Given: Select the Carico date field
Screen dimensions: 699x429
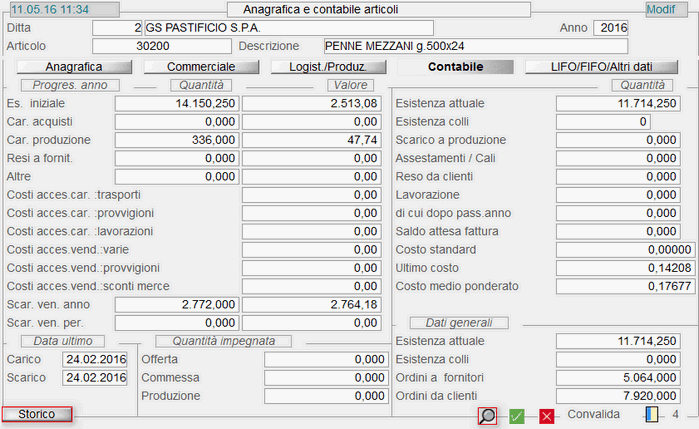Looking at the screenshot, I should pyautogui.click(x=95, y=359).
